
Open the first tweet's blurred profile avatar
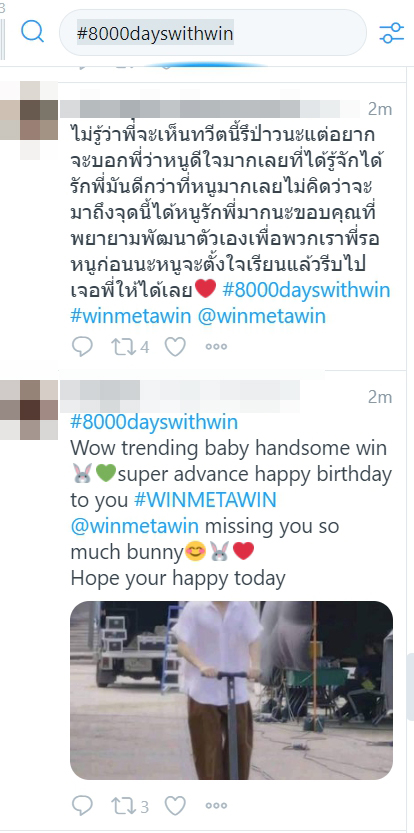29,120
